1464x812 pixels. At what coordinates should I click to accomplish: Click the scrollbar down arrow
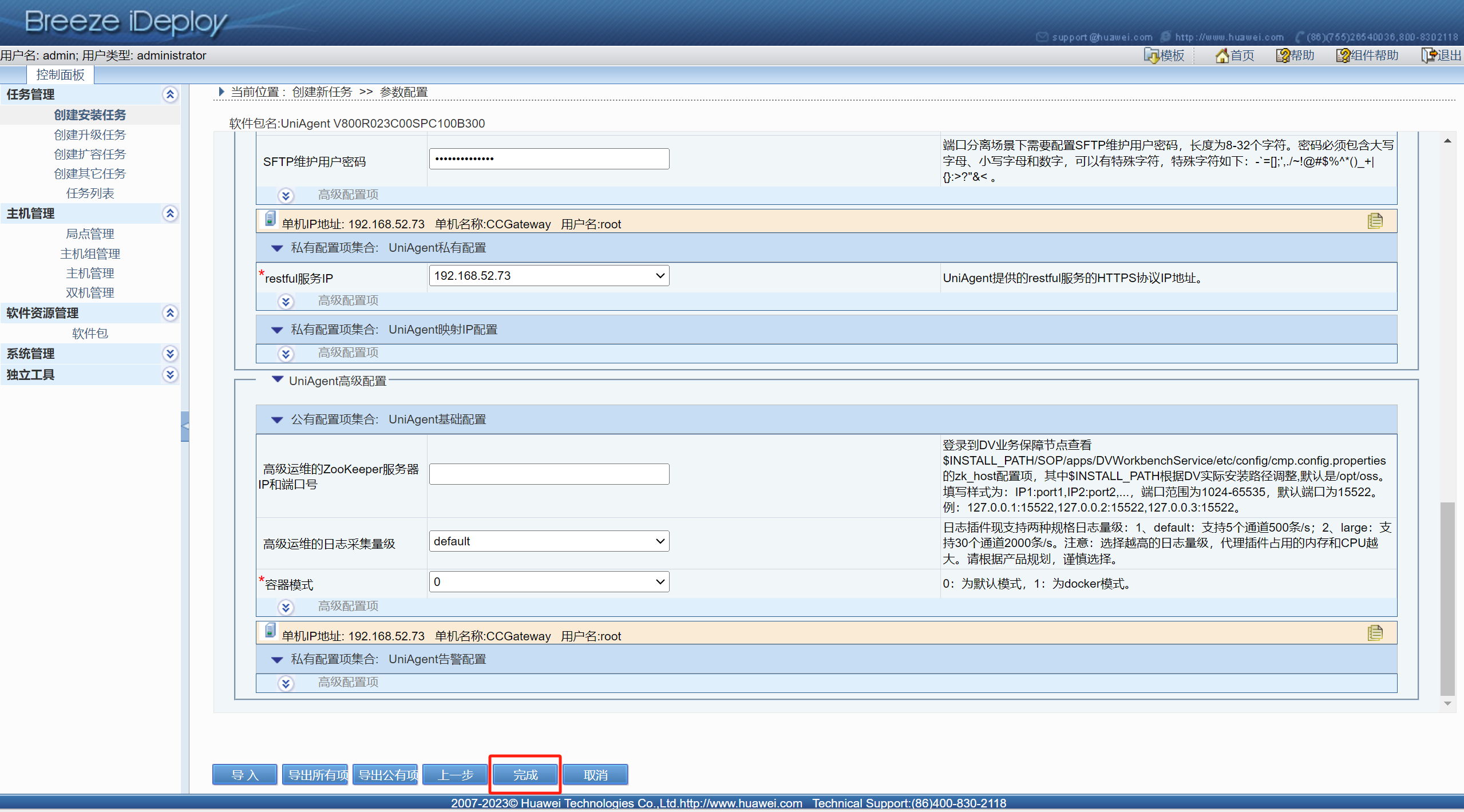click(1447, 703)
